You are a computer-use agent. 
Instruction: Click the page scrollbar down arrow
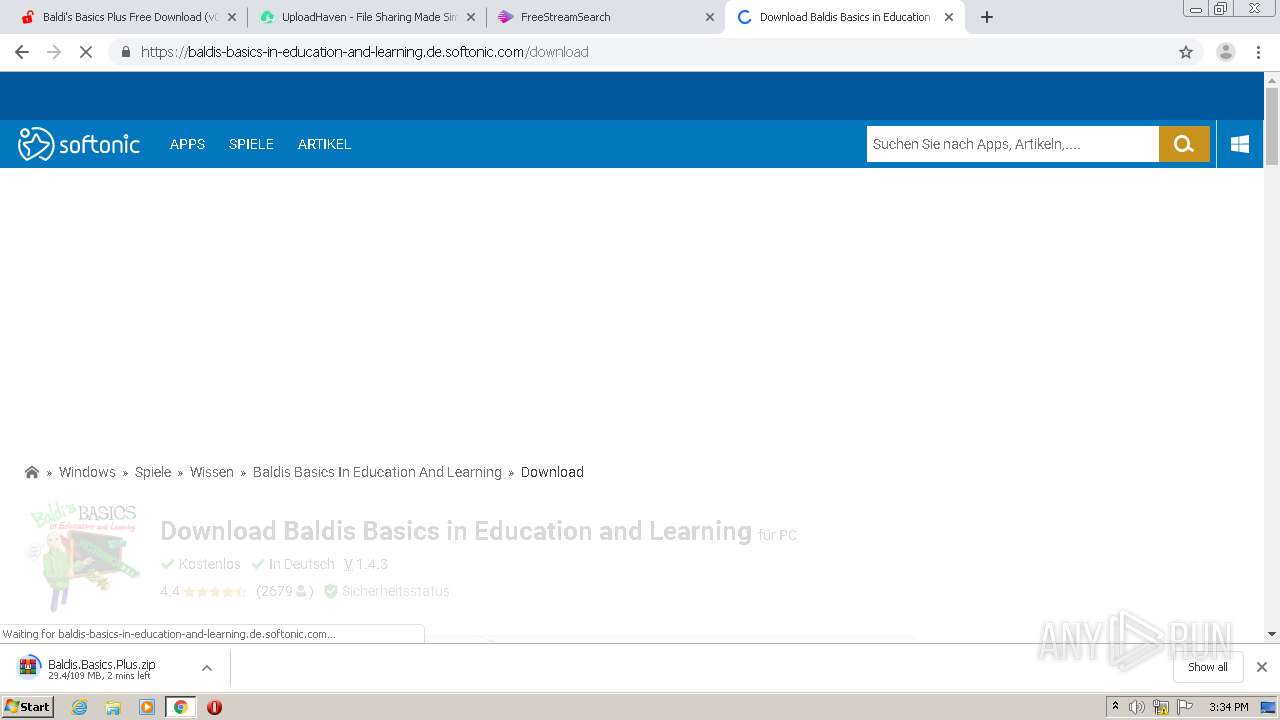tap(1272, 634)
